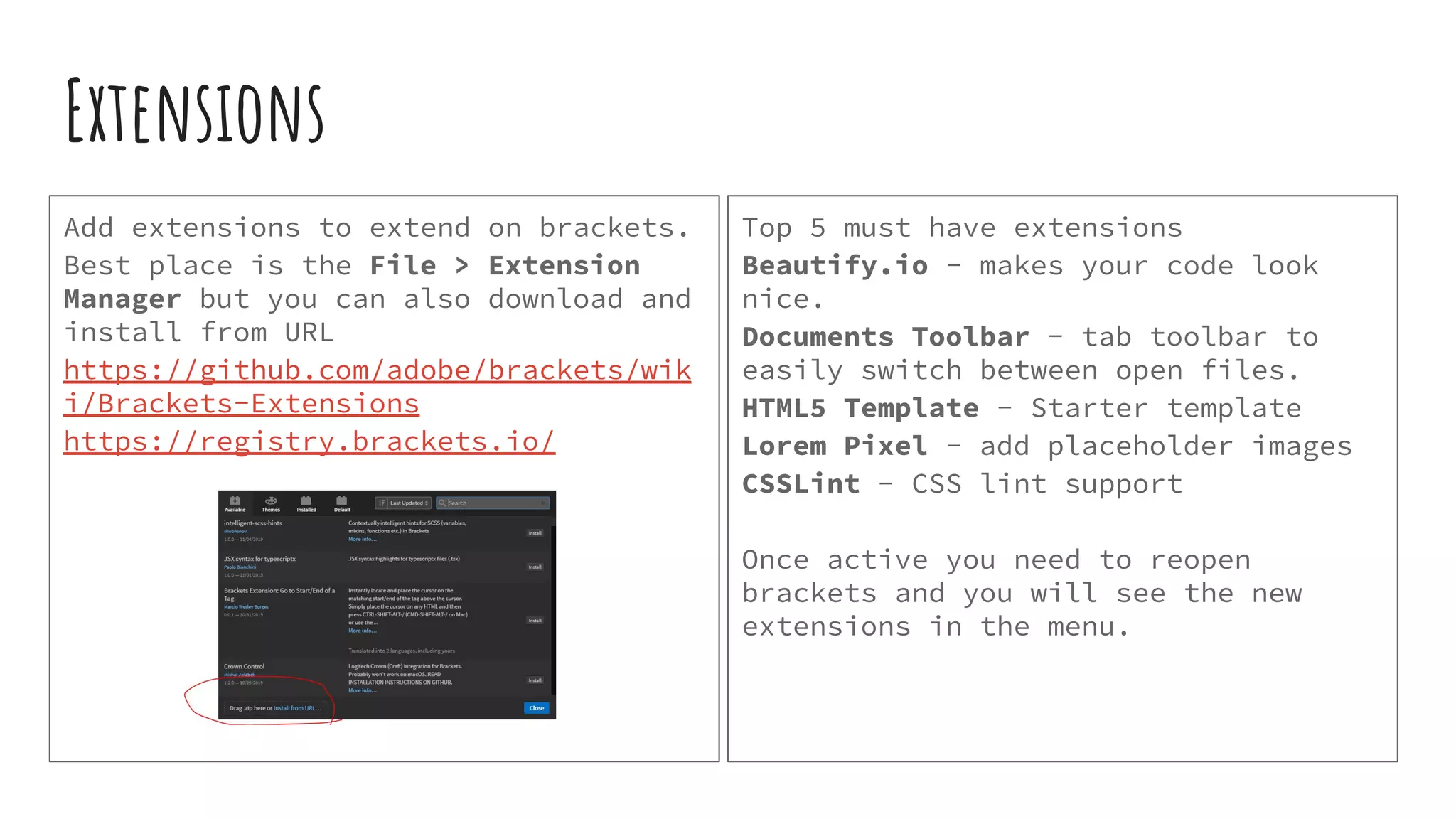Switch to the Themes tab
This screenshot has height=819, width=1456.
coord(271,504)
